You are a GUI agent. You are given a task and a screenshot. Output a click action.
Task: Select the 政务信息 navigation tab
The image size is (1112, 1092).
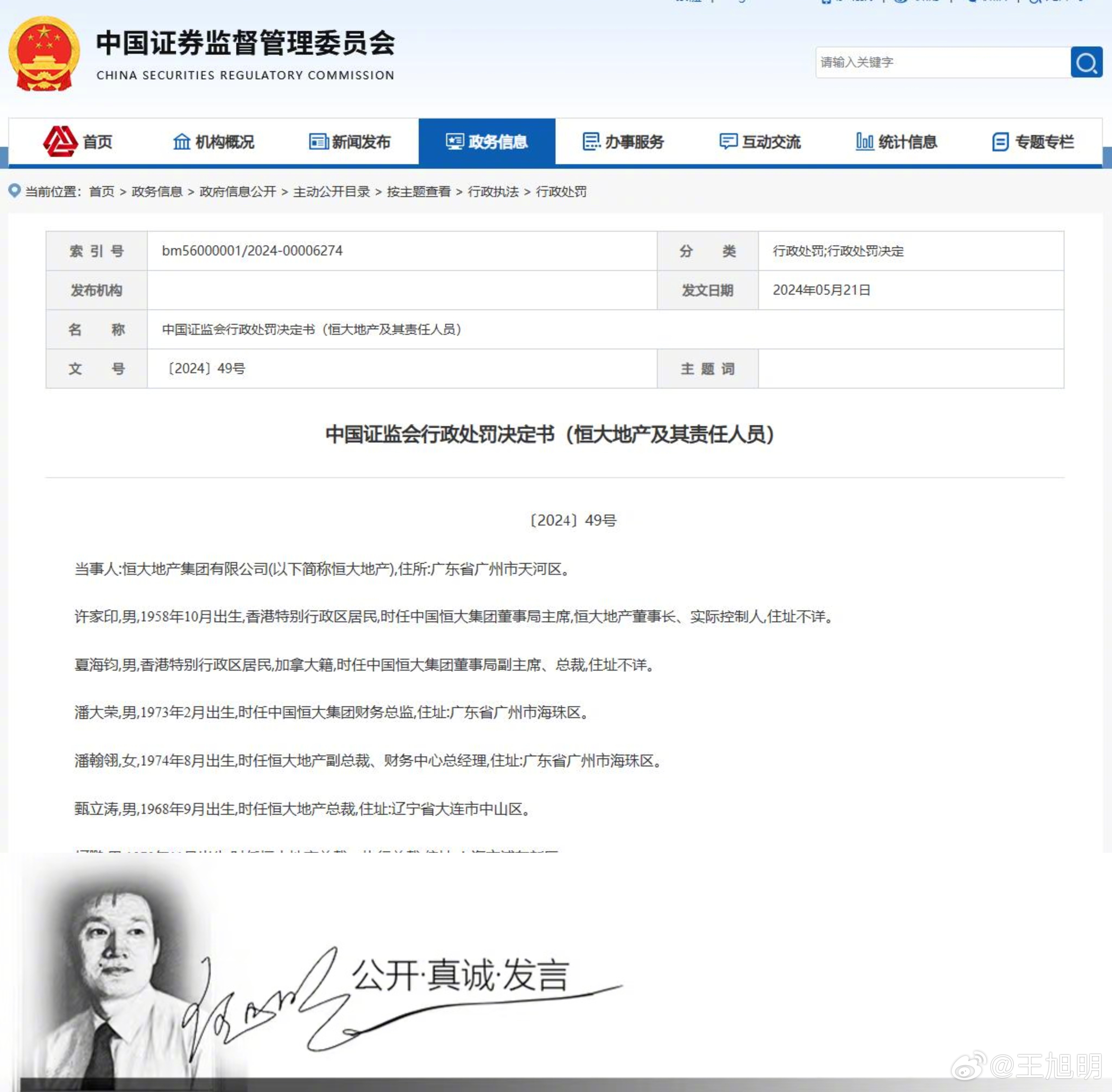tap(487, 141)
